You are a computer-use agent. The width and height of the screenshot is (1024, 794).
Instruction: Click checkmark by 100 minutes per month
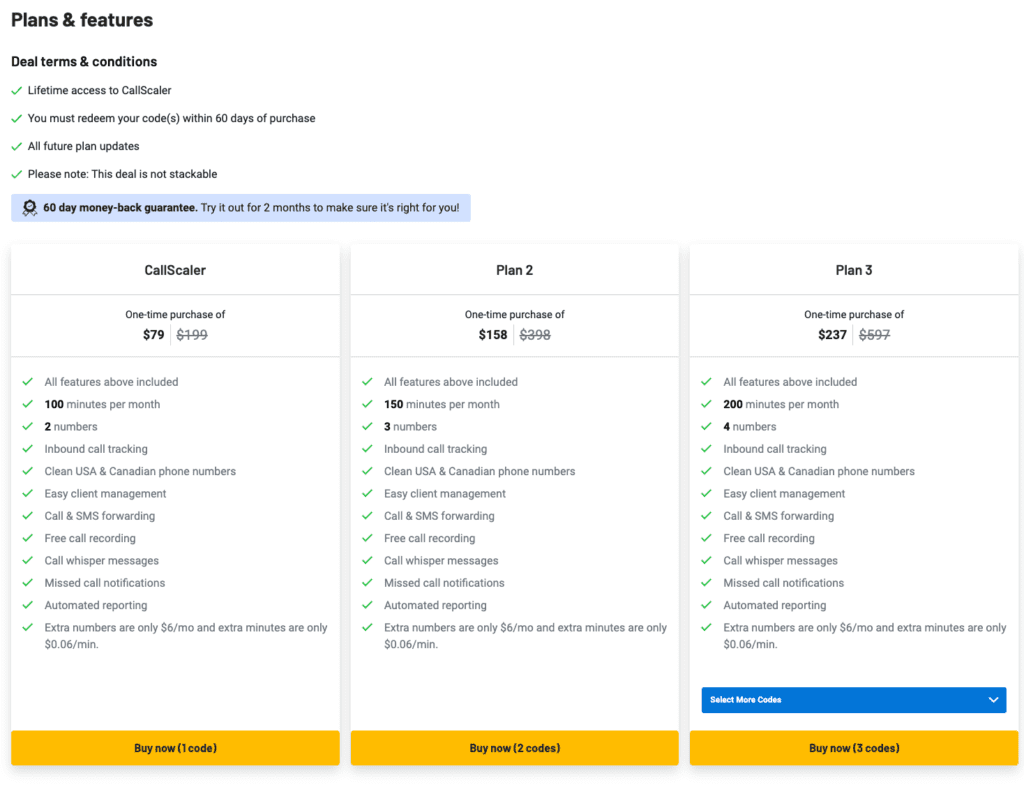point(27,404)
